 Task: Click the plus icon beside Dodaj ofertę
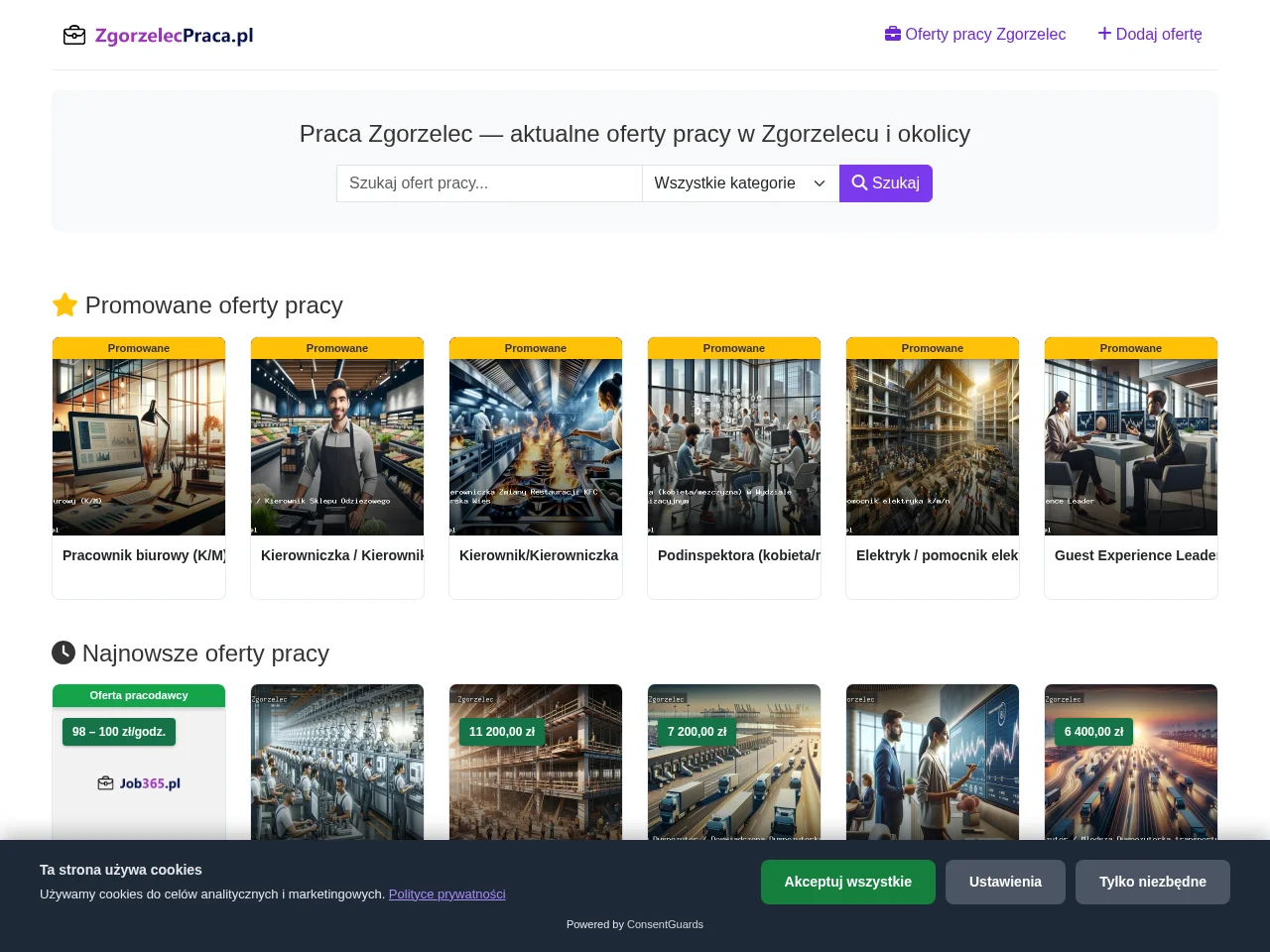(x=1104, y=34)
